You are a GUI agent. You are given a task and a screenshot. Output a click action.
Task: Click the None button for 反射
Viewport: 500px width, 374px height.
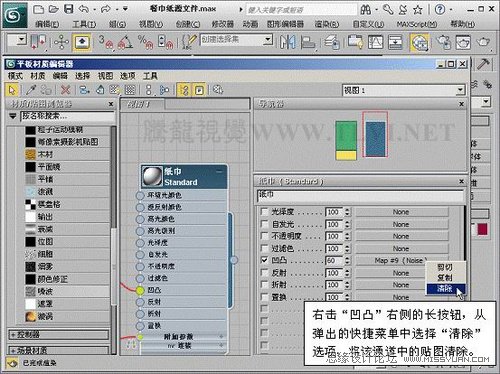coord(401,273)
